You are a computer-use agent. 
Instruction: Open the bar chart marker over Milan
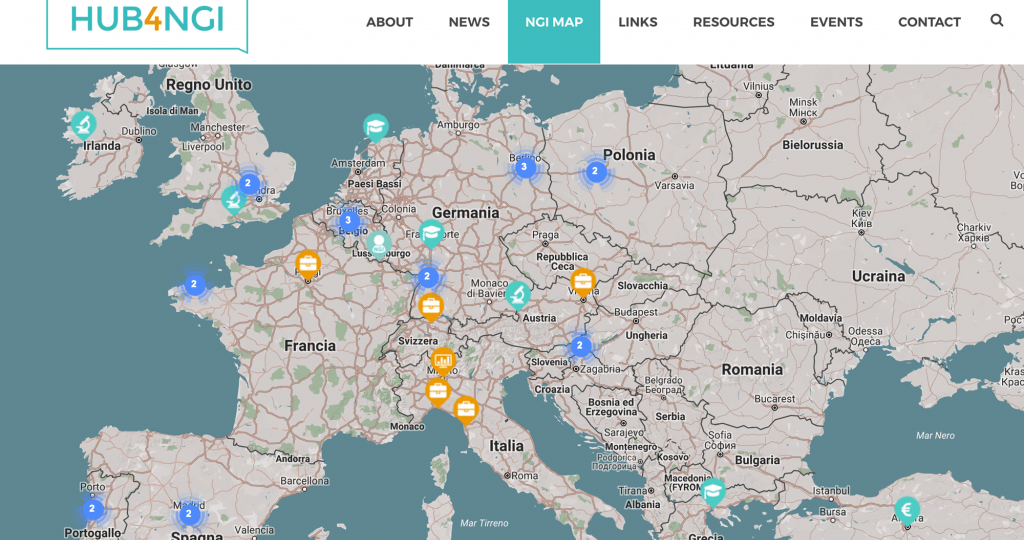[443, 361]
